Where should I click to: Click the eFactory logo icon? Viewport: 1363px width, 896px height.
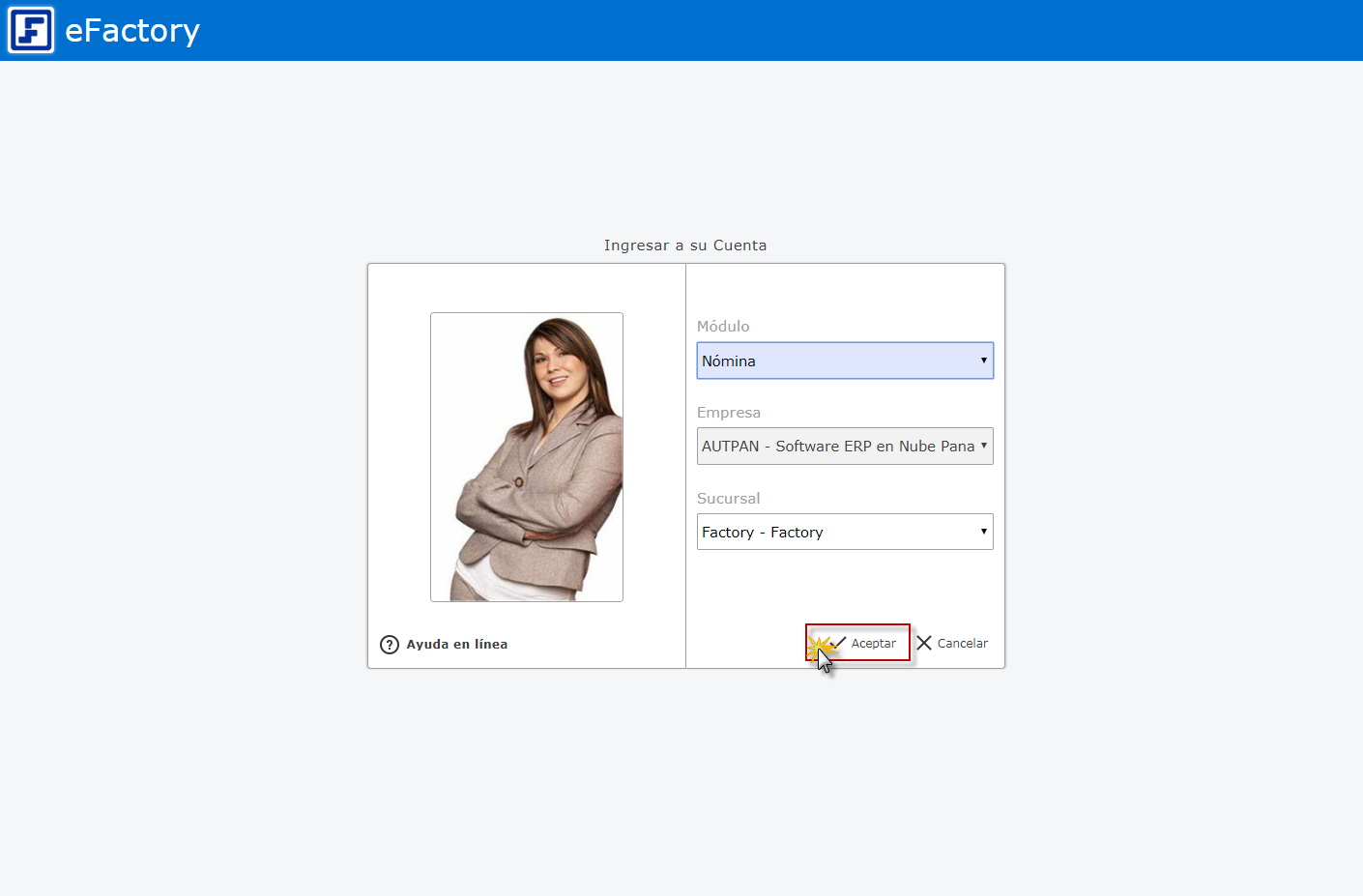[x=31, y=30]
